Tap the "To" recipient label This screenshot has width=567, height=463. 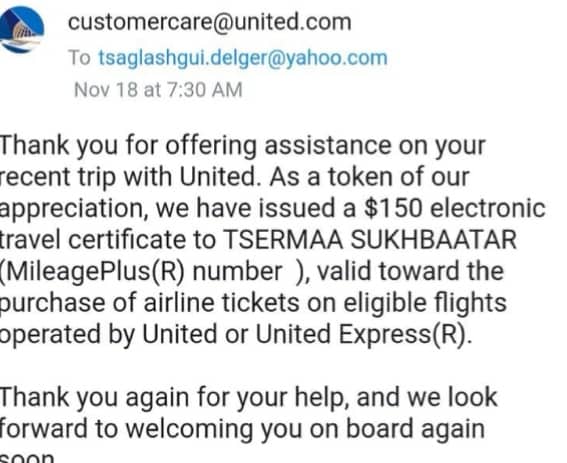coord(79,58)
